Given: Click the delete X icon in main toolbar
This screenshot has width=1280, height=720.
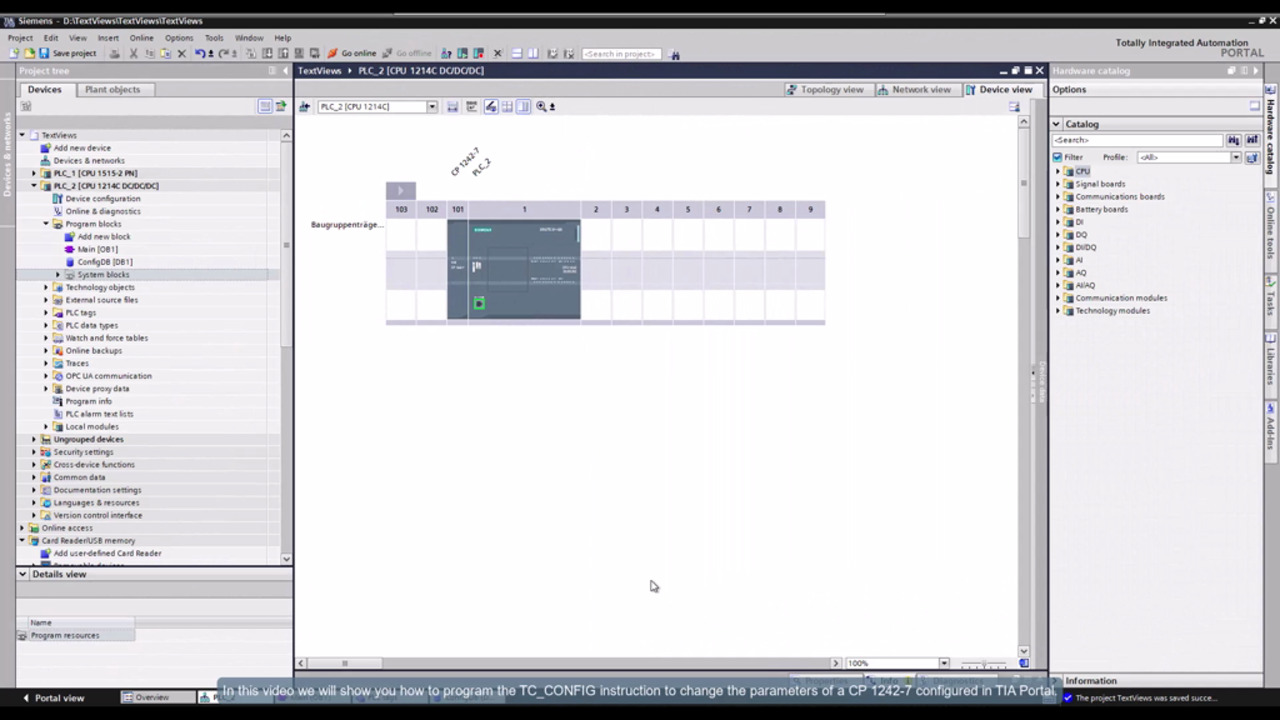Looking at the screenshot, I should click(x=181, y=54).
